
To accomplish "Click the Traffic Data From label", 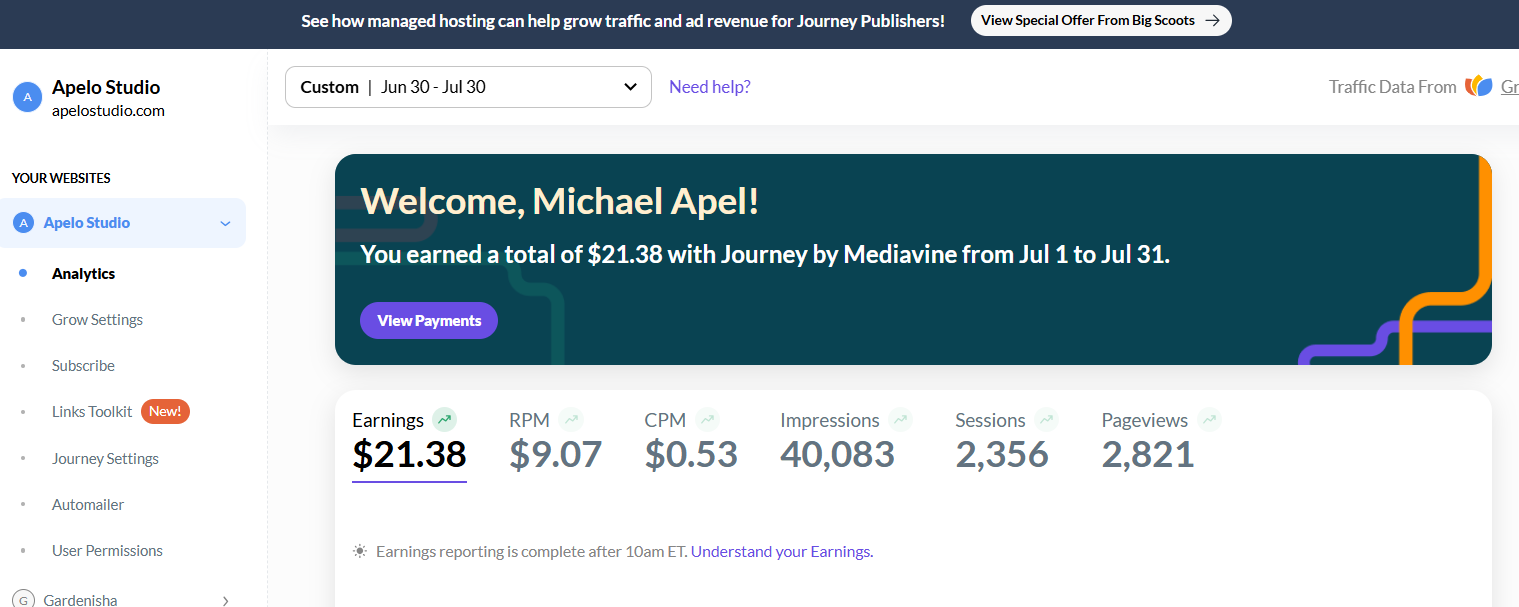I will pyautogui.click(x=1392, y=87).
